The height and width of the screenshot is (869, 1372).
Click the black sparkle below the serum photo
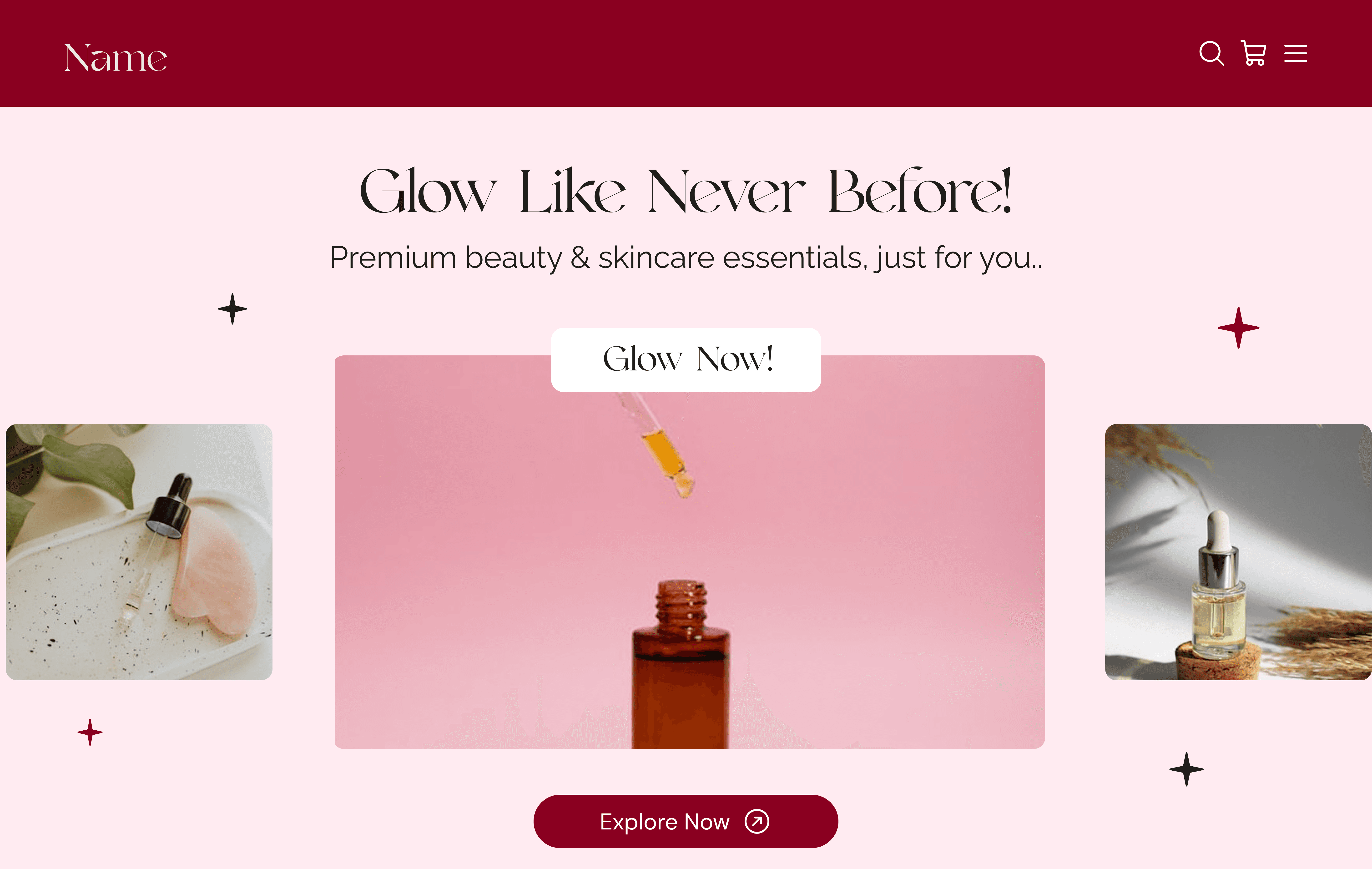1186,769
